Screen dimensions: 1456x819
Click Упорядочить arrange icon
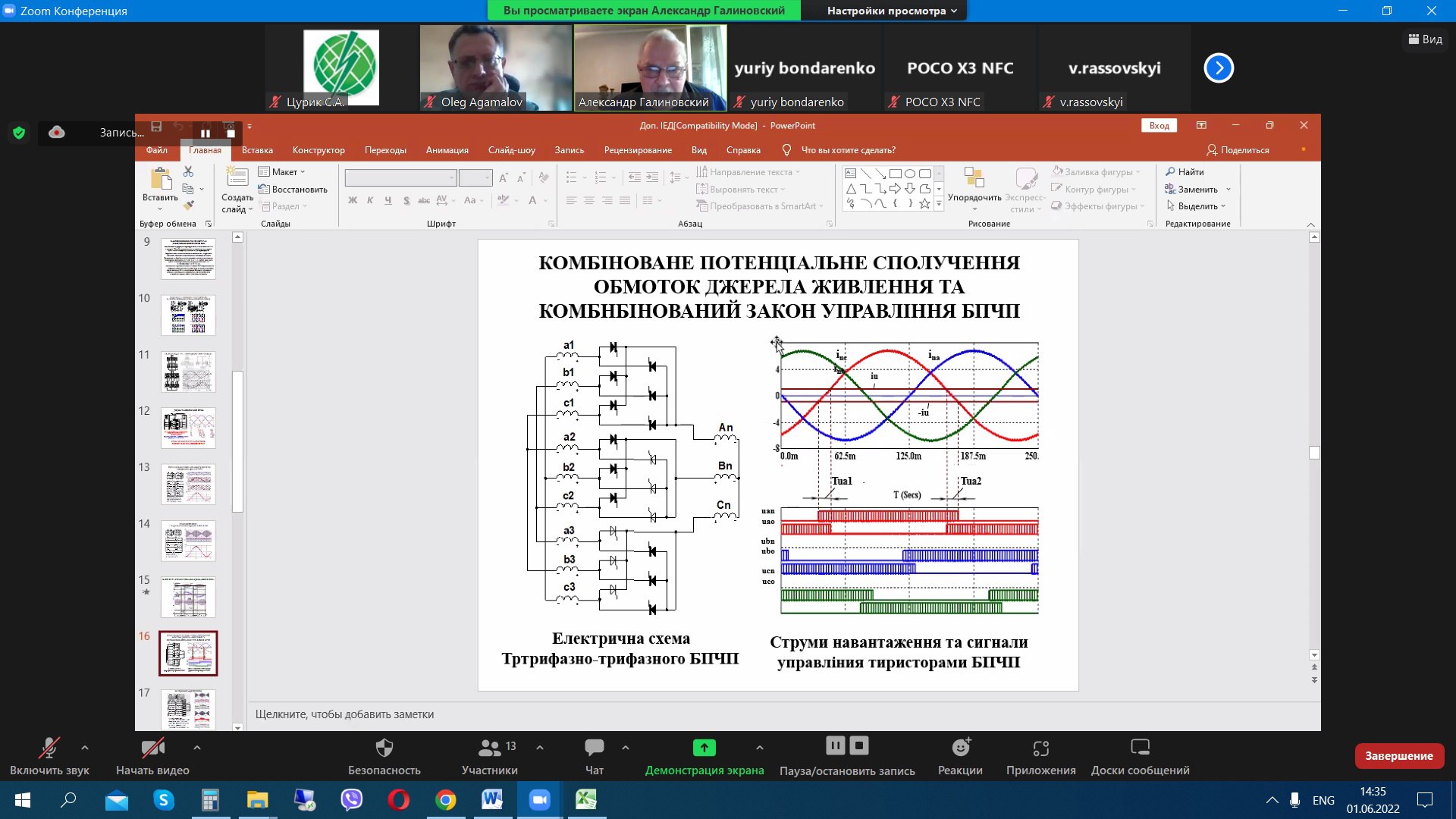(974, 177)
